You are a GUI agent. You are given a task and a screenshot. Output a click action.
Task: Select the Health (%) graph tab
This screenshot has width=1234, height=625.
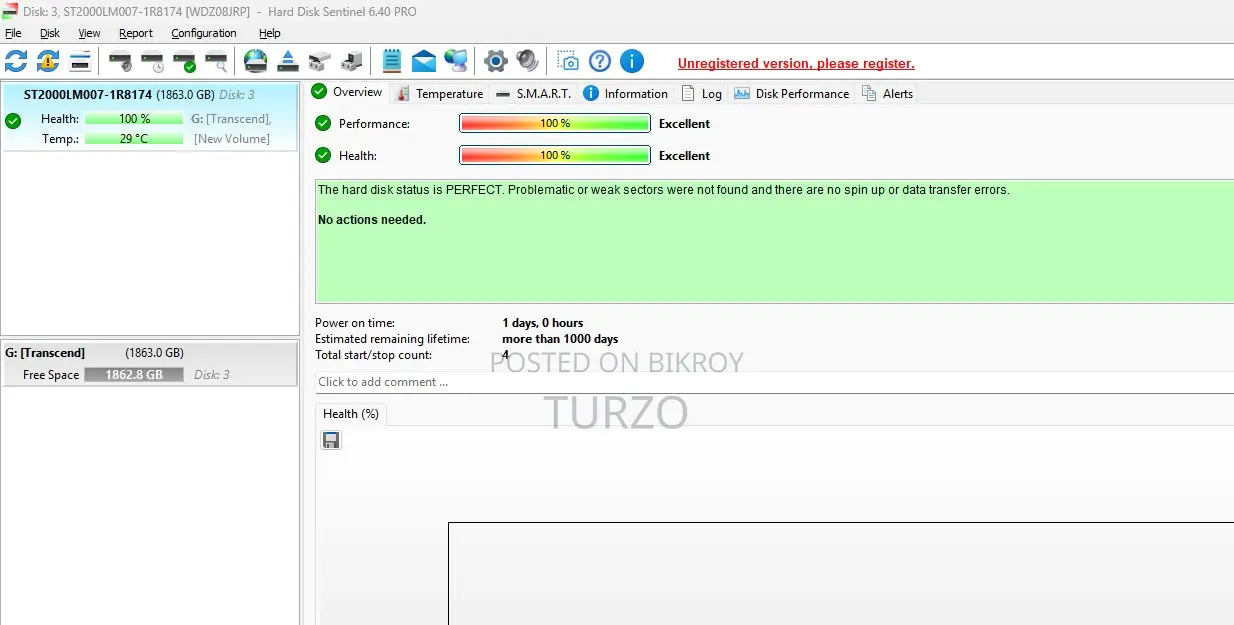click(351, 413)
